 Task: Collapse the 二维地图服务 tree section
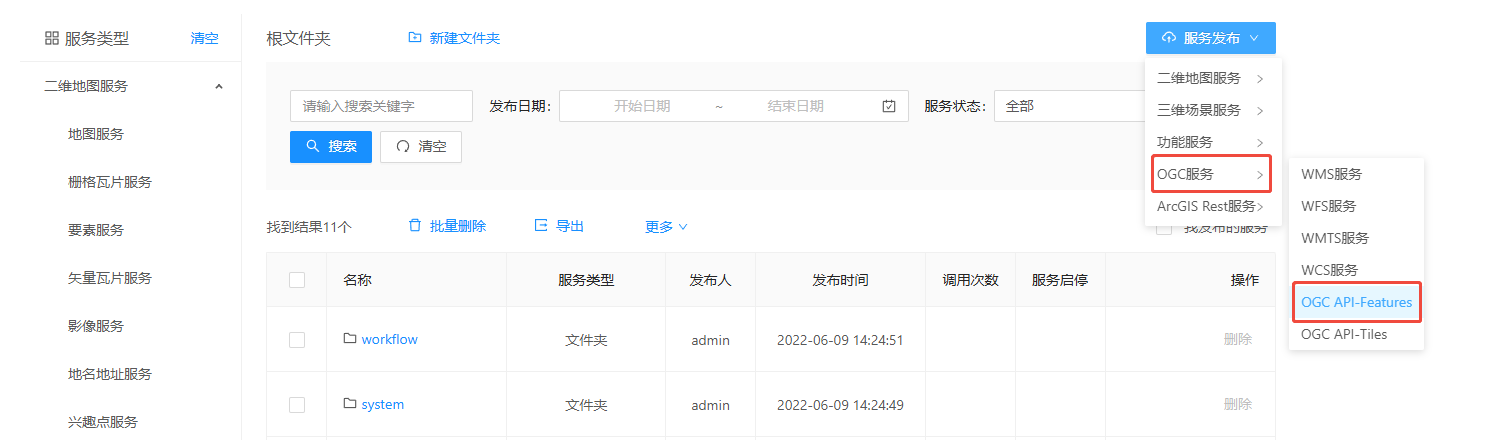219,86
